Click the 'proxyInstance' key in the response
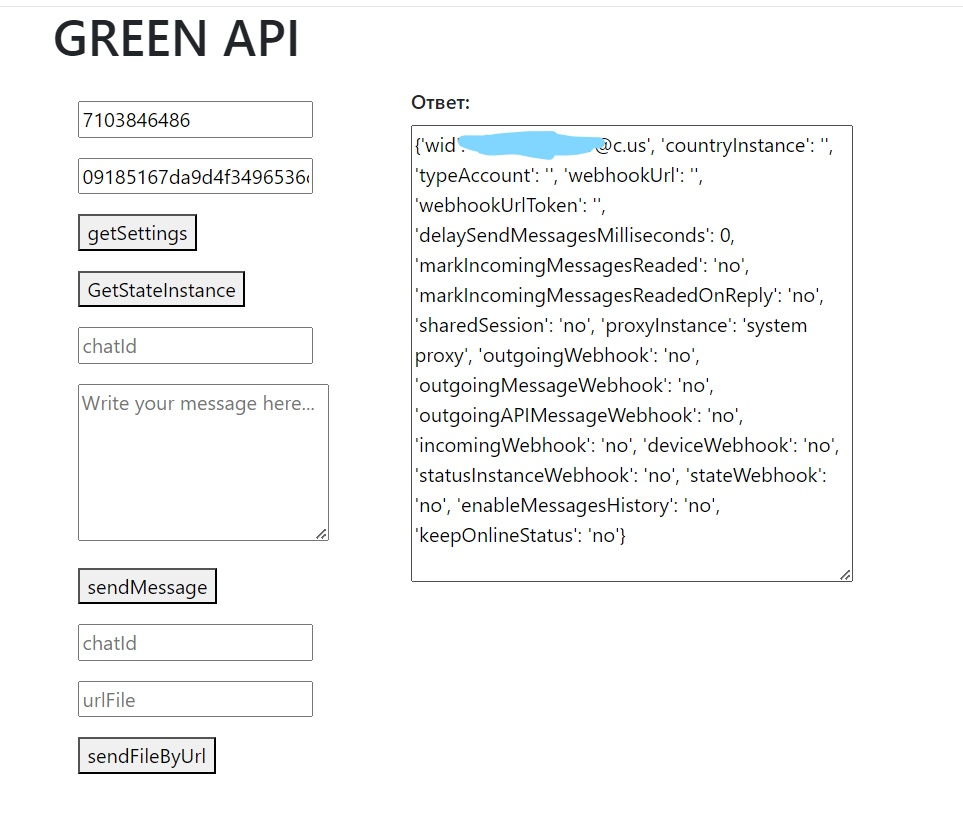This screenshot has height=820, width=963. (x=666, y=326)
